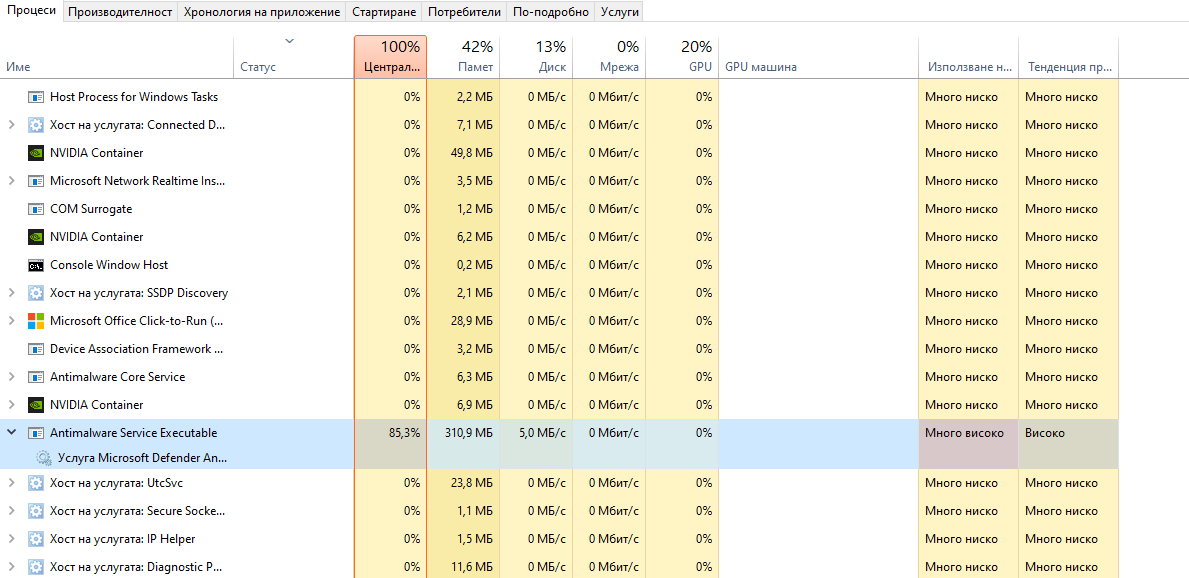Click gear icon of Connected D... service host
This screenshot has height=578, width=1189.
click(x=36, y=125)
